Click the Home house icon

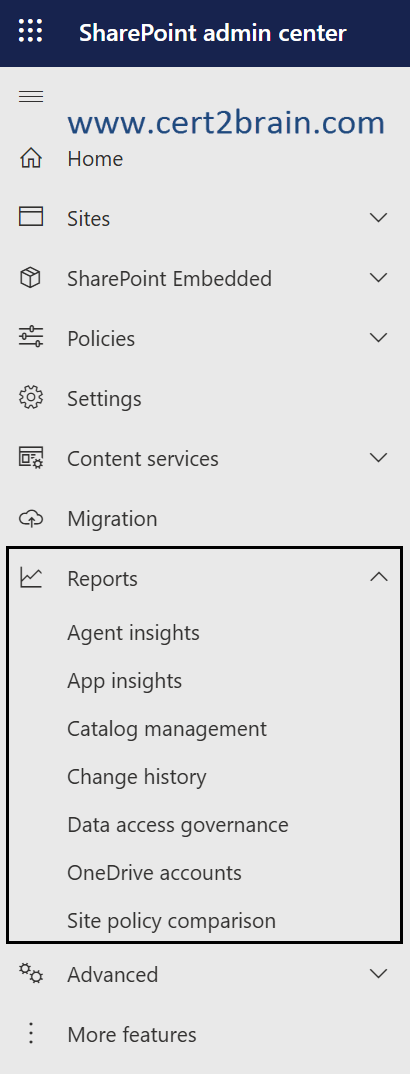31,159
